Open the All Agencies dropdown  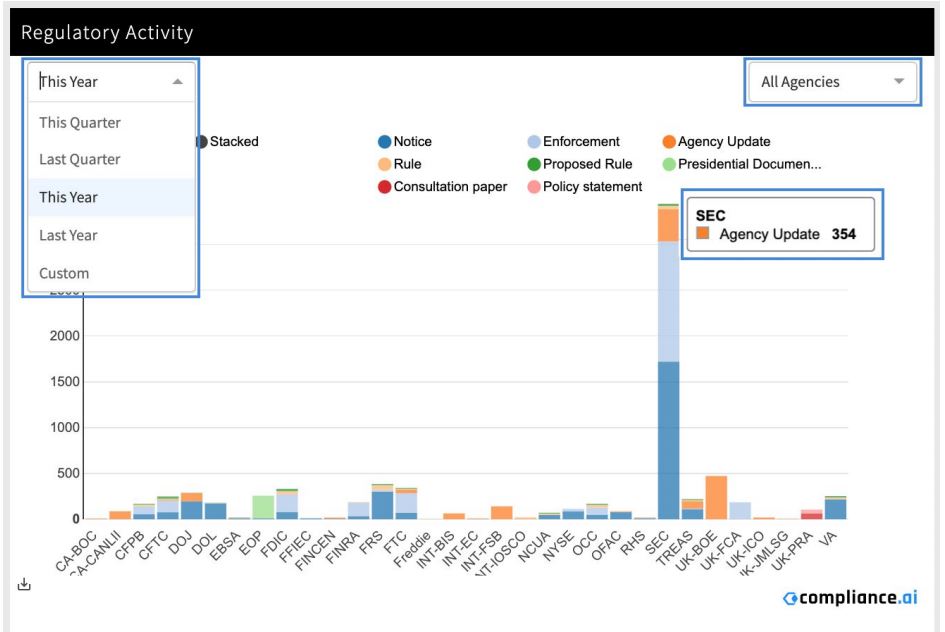pyautogui.click(x=832, y=82)
